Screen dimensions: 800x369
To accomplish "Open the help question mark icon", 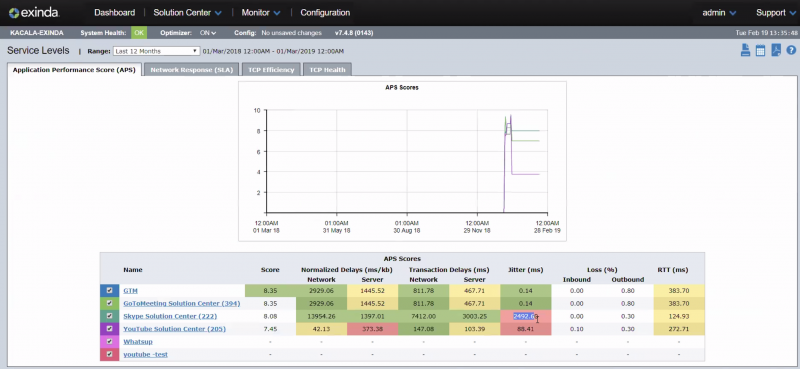I will coord(791,51).
